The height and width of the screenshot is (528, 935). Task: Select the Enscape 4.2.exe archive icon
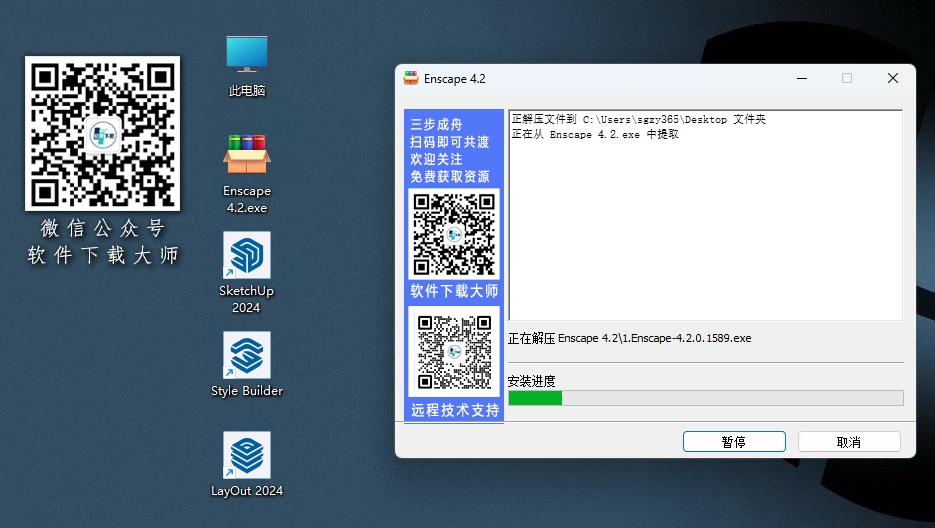pos(246,173)
